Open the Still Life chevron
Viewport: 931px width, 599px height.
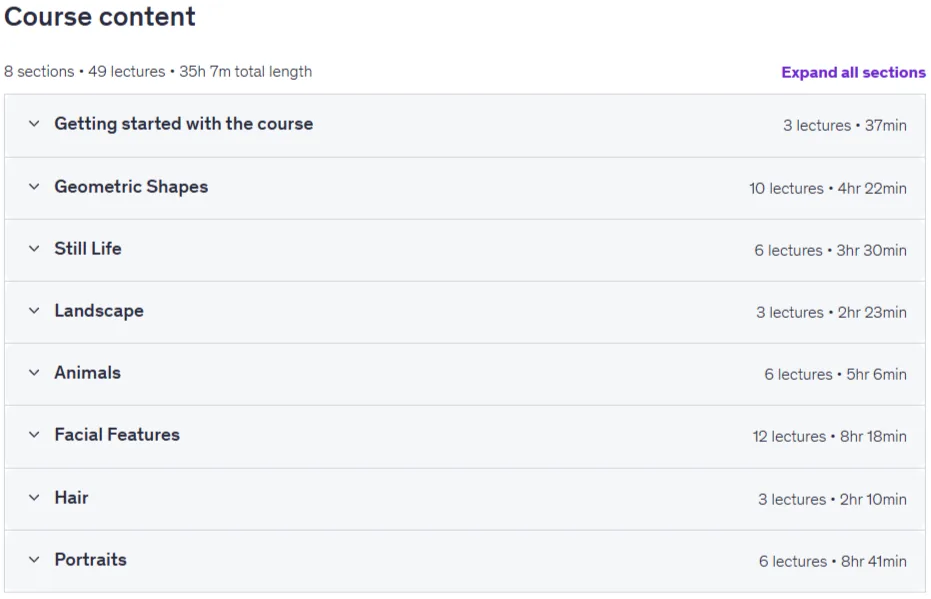(34, 249)
